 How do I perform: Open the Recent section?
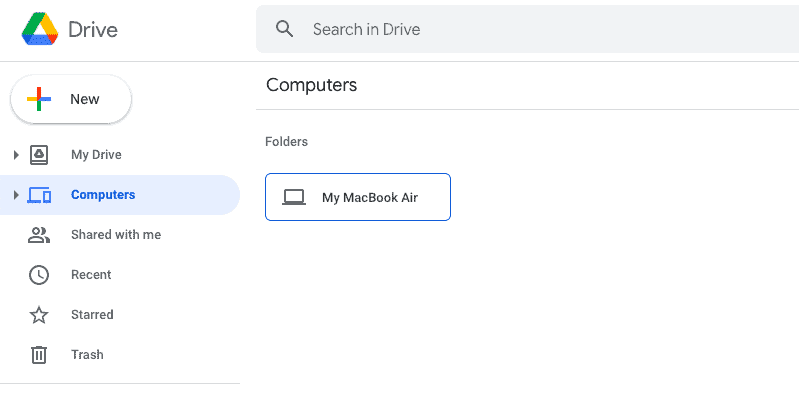point(91,275)
